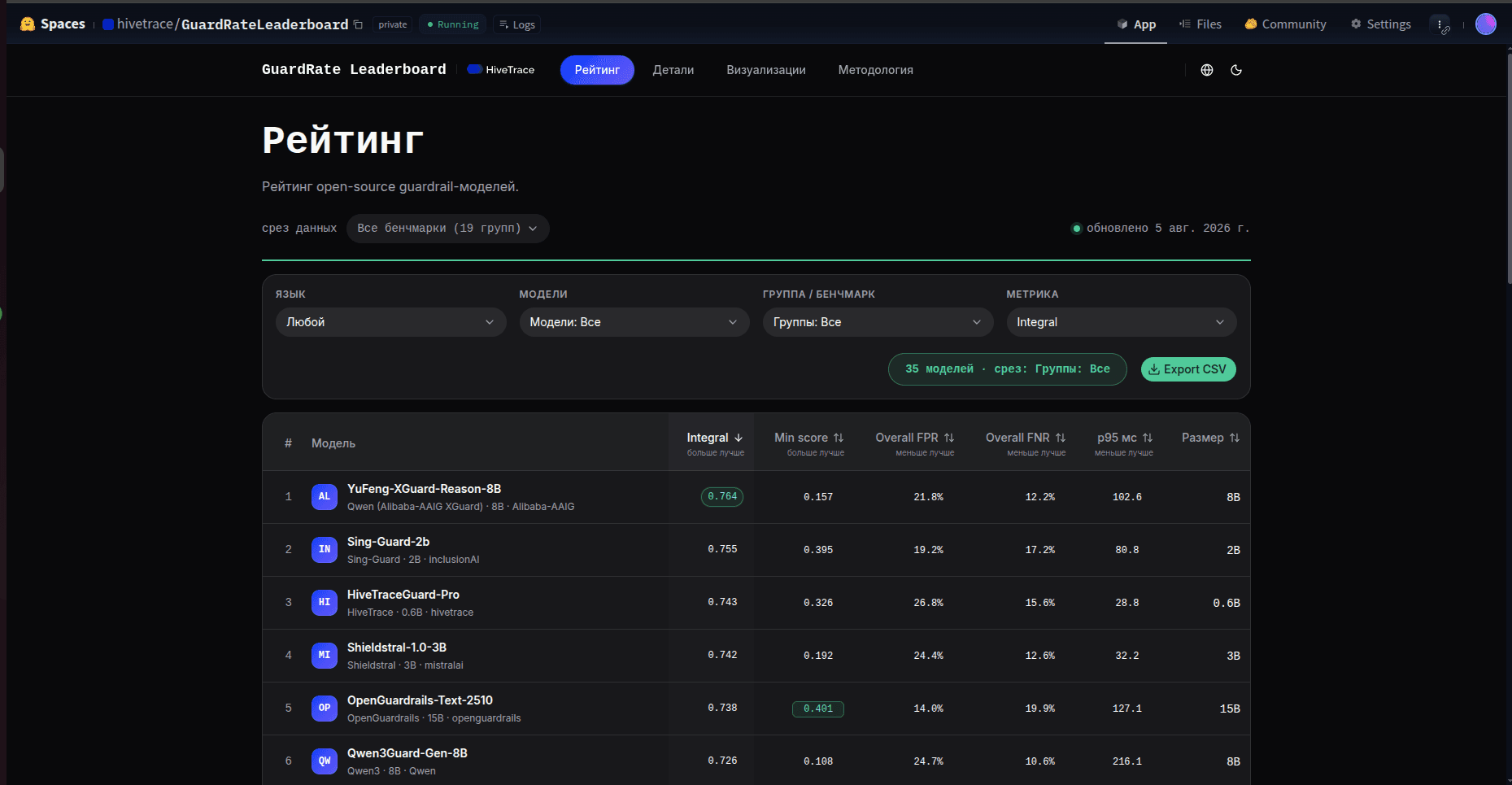Click the highlighted 0.401 Min score
Viewport: 1512px width, 785px height.
818,709
